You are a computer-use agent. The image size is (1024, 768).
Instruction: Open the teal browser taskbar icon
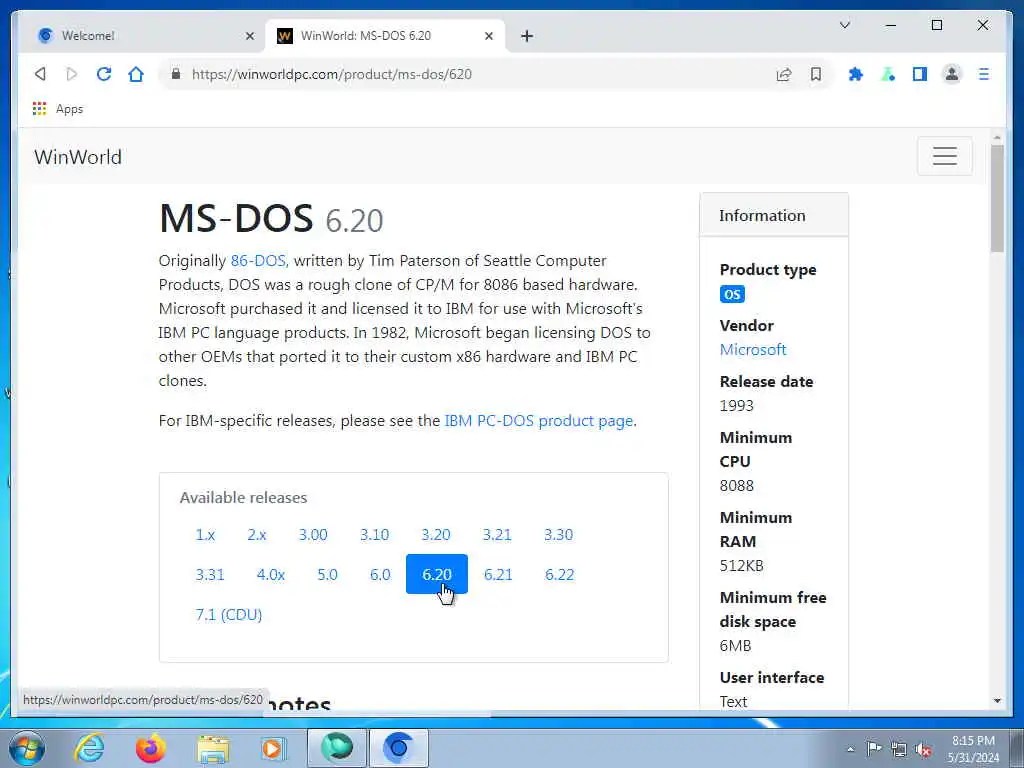(337, 748)
